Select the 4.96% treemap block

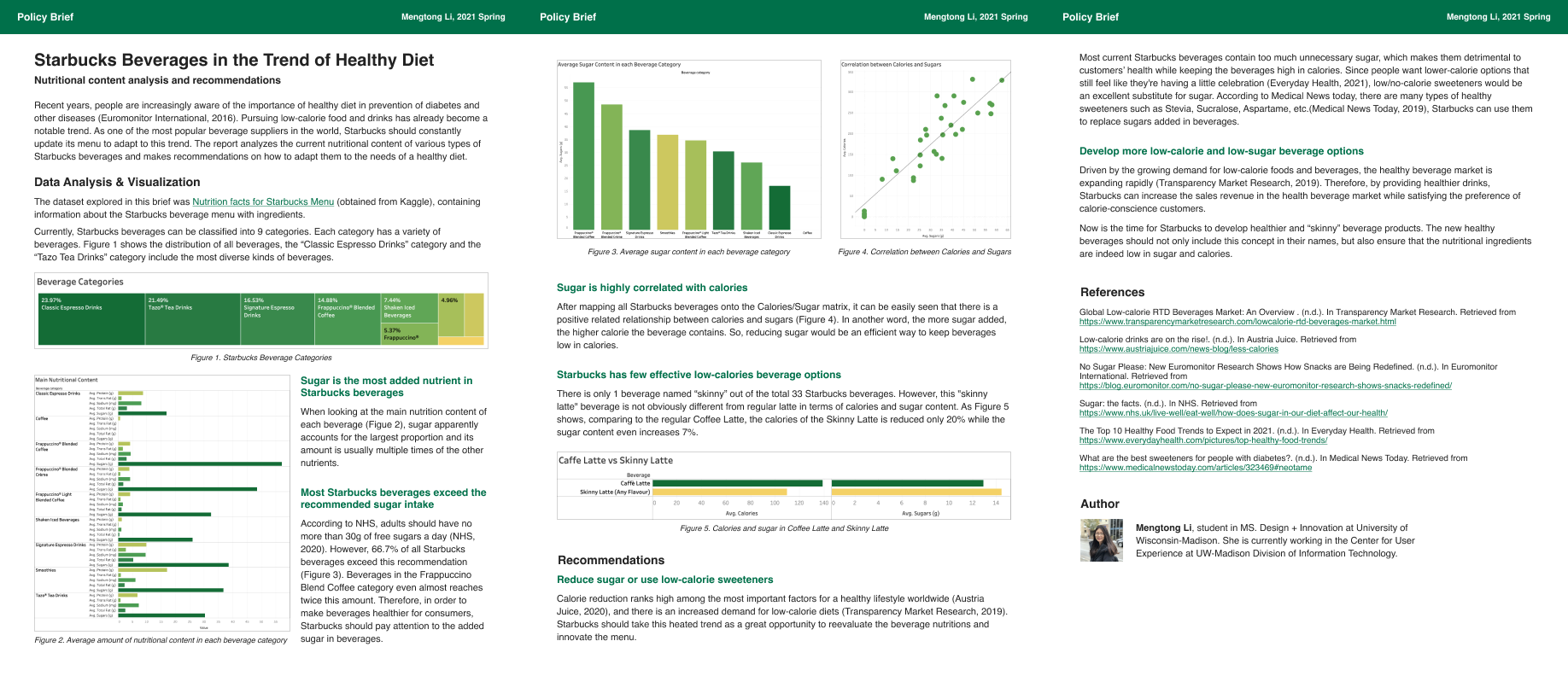[450, 314]
